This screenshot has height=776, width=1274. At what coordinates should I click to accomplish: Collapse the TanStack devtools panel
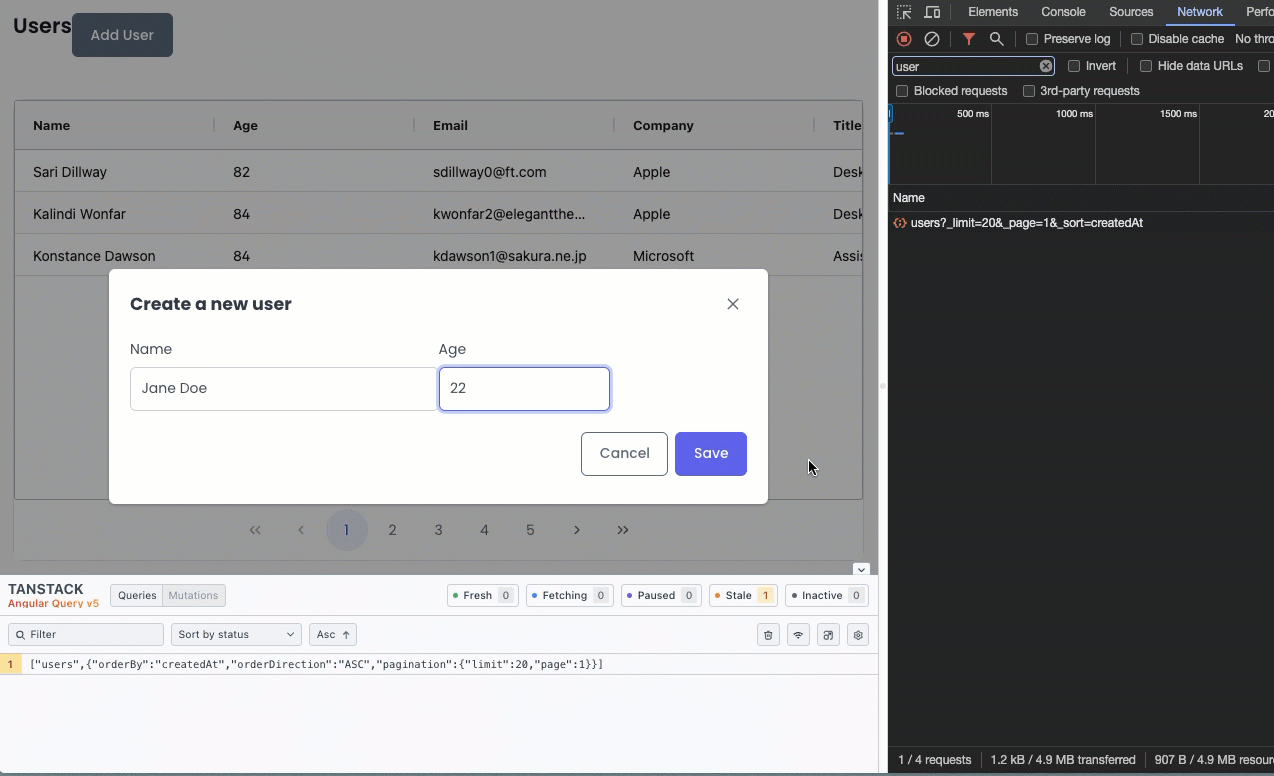click(861, 569)
